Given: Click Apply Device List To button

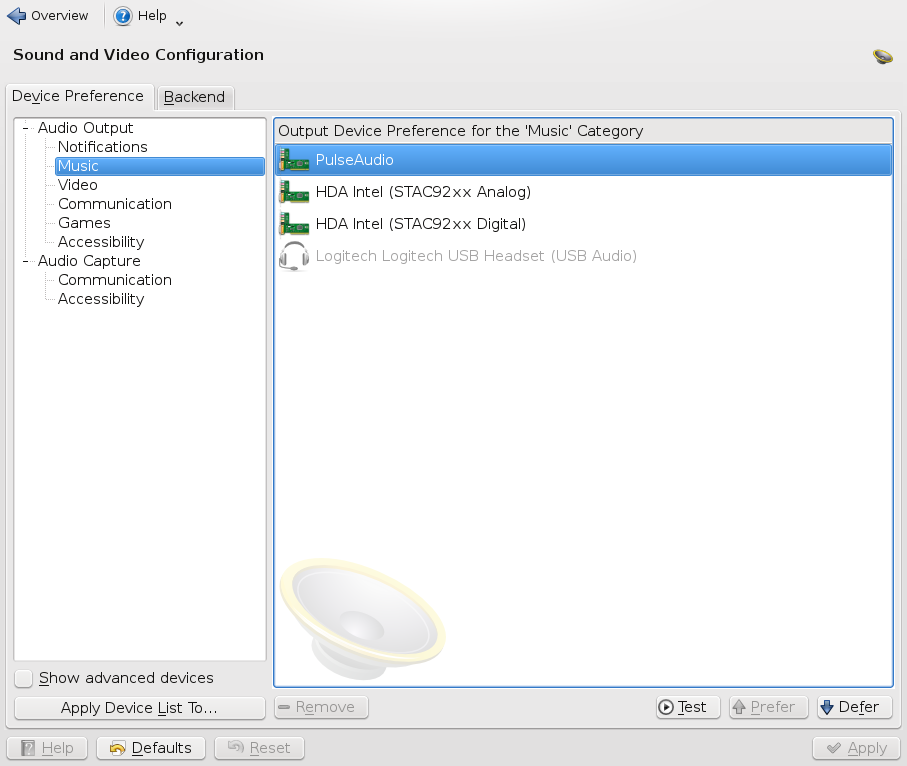Looking at the screenshot, I should tap(139, 708).
